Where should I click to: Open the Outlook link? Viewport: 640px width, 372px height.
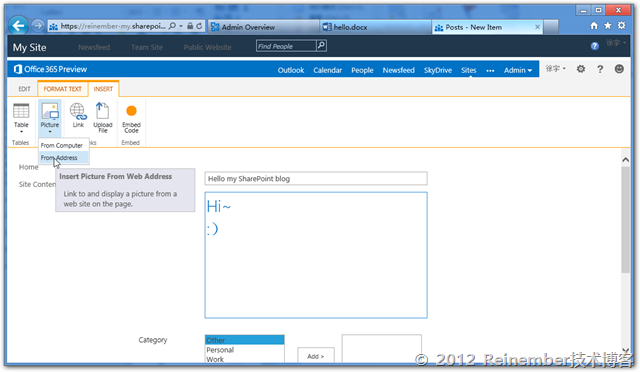pyautogui.click(x=291, y=70)
